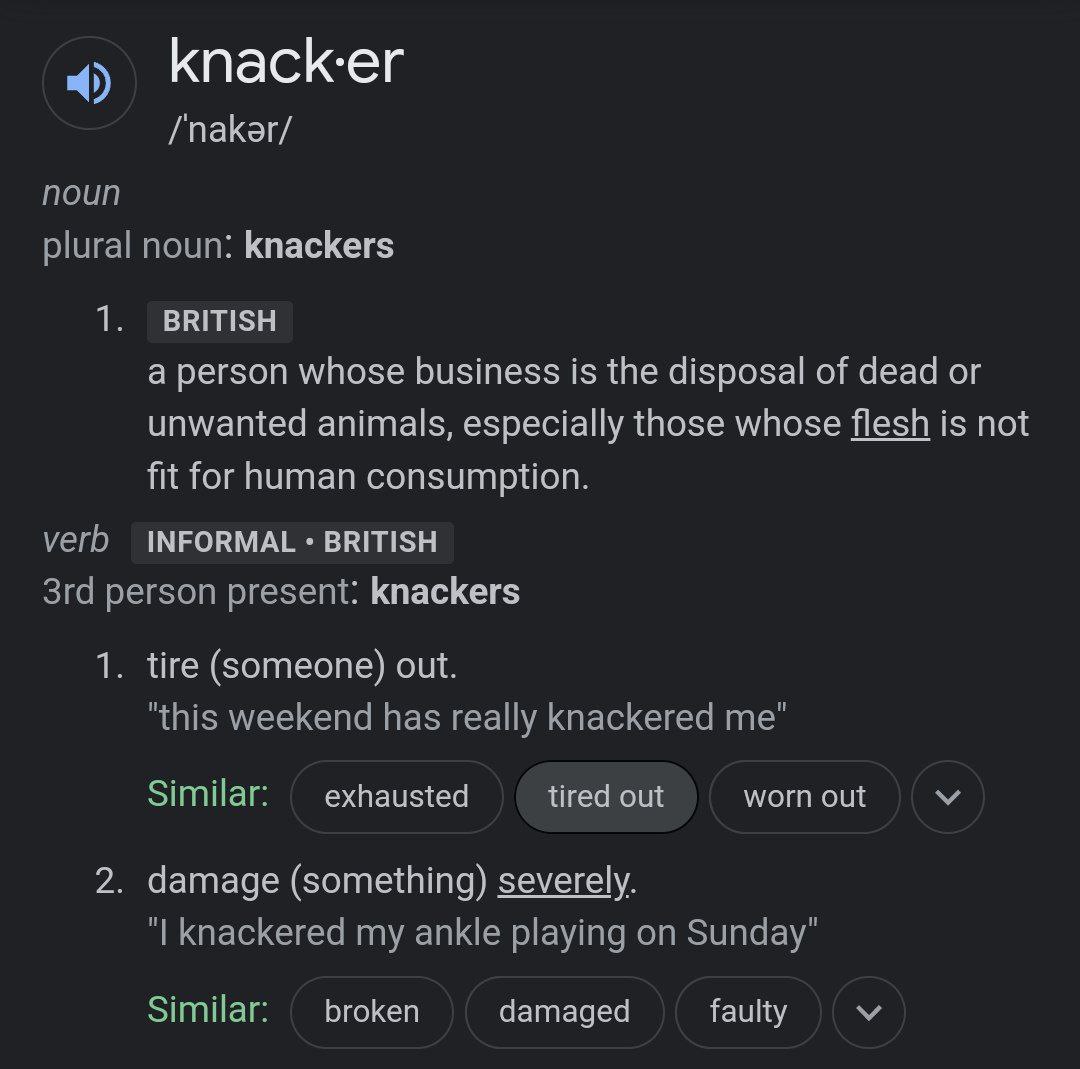Choose the 'worn out' synonym chip
The width and height of the screenshot is (1080, 1069).
coord(804,797)
